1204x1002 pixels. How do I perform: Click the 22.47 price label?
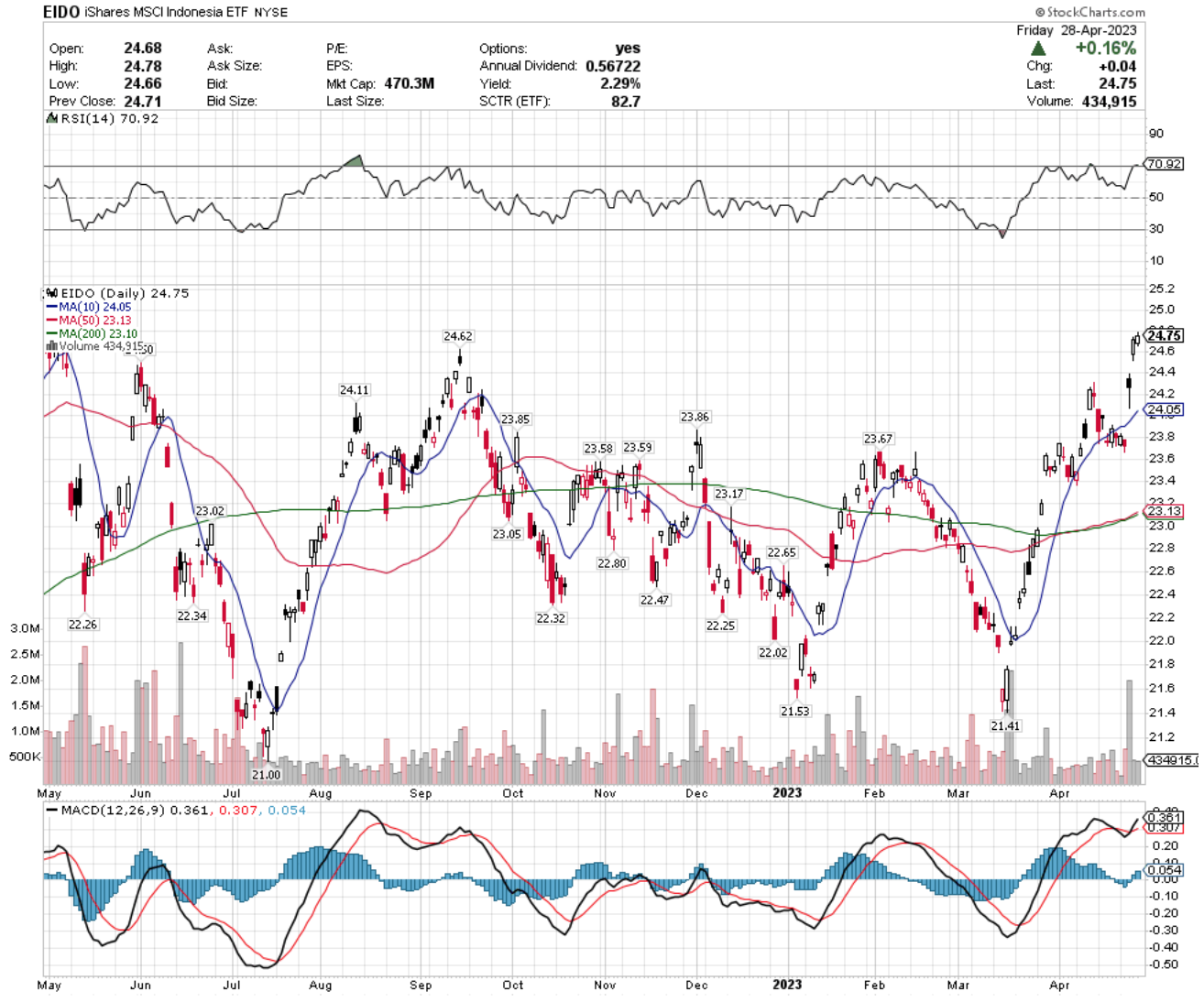pyautogui.click(x=655, y=600)
